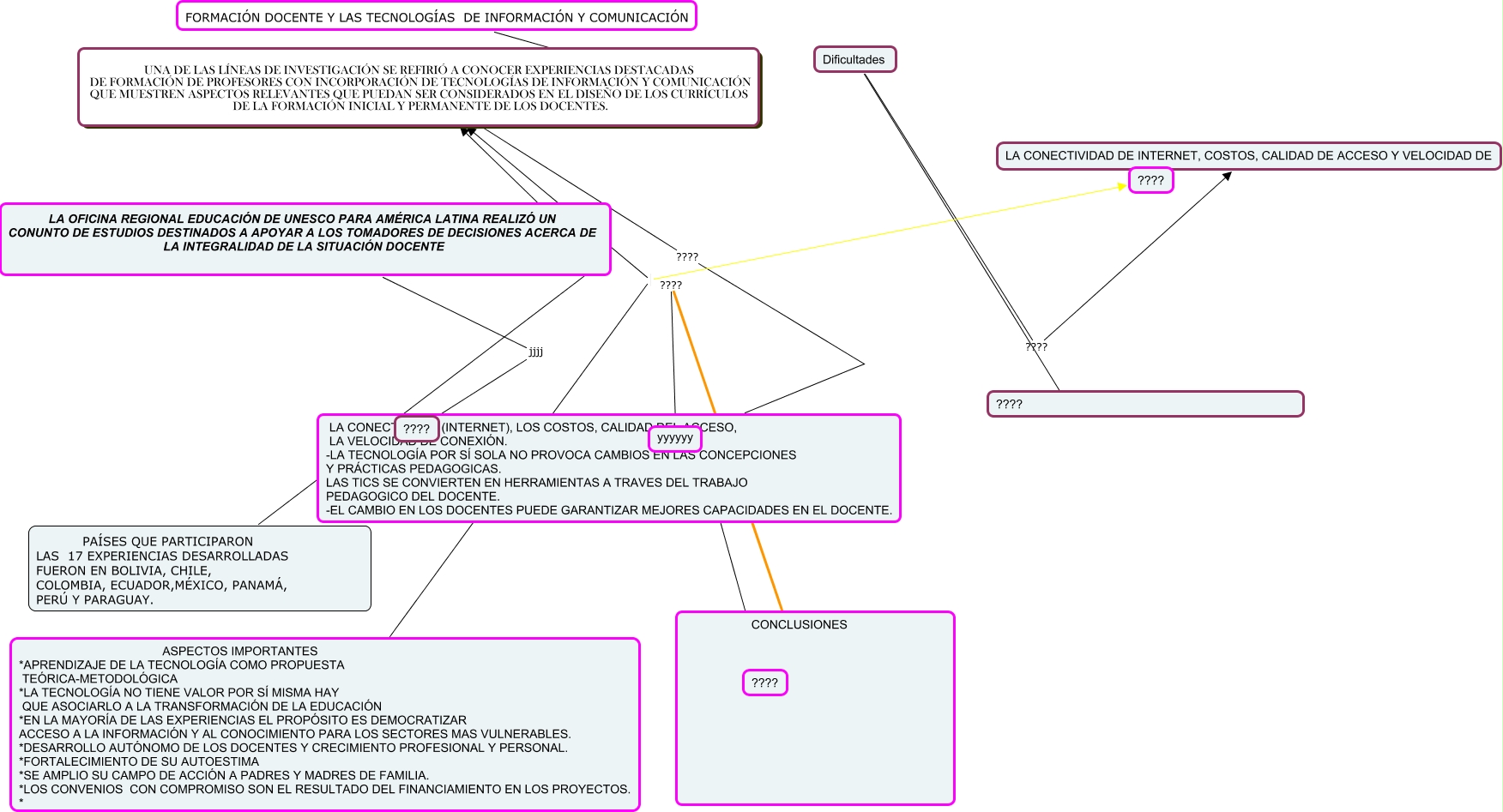This screenshot has width=1503, height=812.
Task: Select the wide ???? node on the right
Action: [1144, 405]
